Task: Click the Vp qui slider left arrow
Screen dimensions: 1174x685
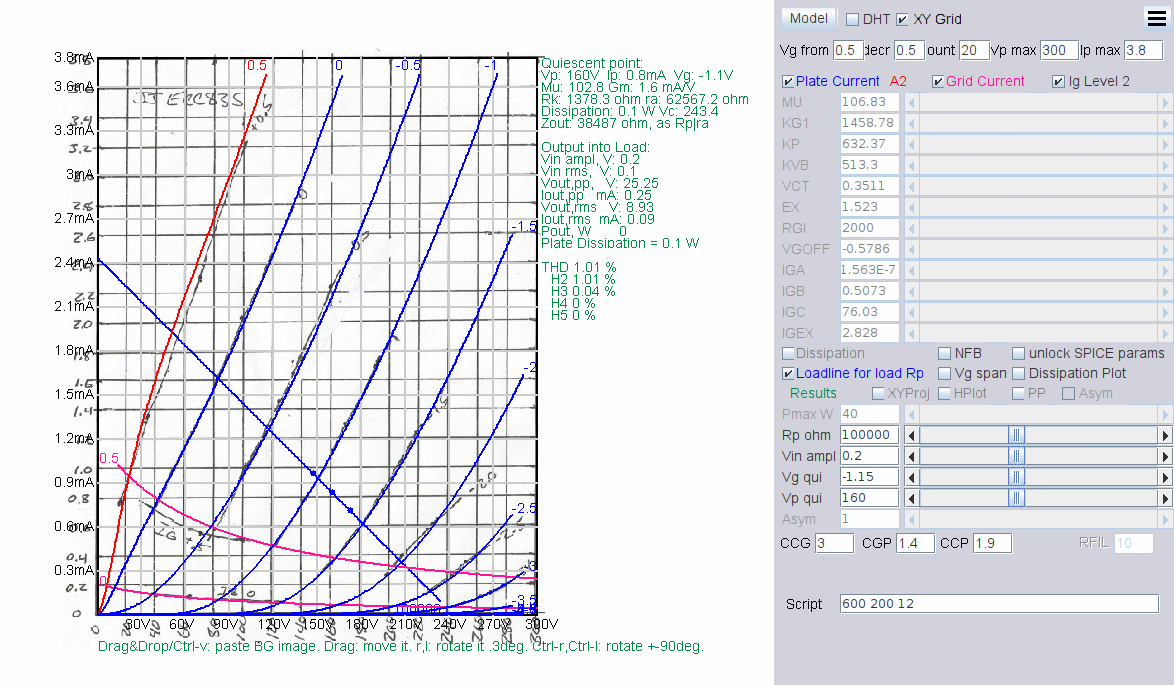Action: (x=910, y=498)
